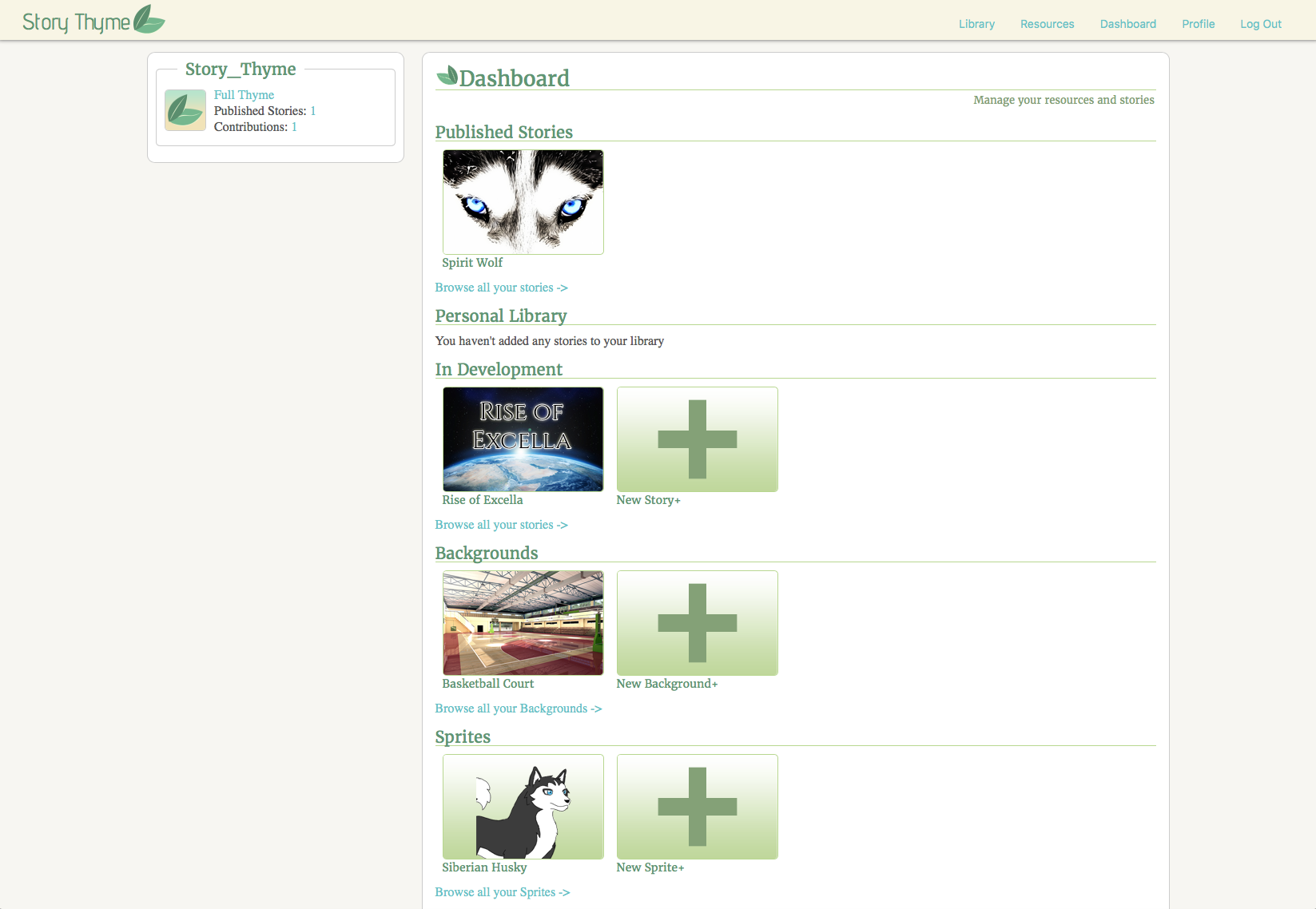Screen dimensions: 1316x909
Task: Open the Spirit Wolf story thumbnail
Action: pyautogui.click(x=523, y=202)
